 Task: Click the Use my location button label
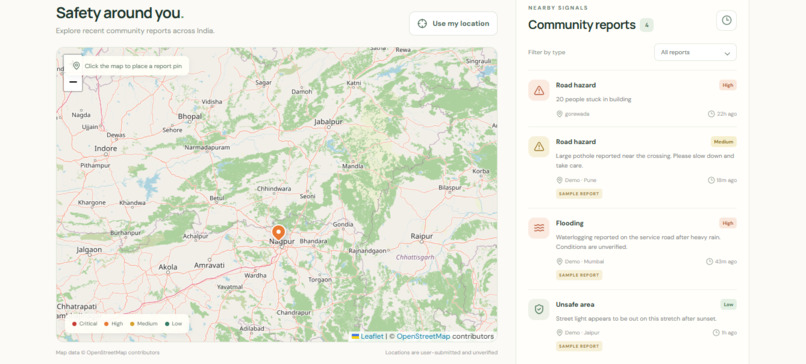tap(461, 24)
